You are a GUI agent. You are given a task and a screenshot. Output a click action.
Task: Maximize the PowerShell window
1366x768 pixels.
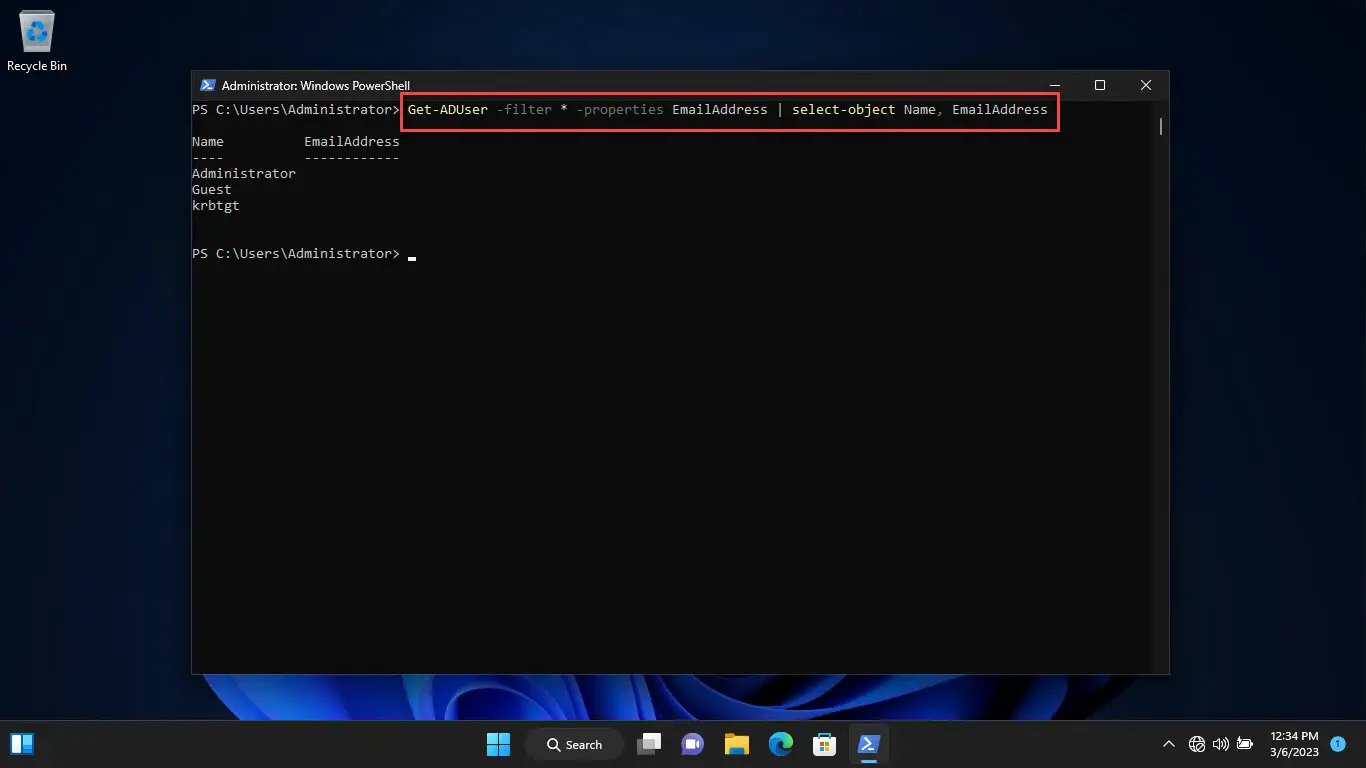(1100, 86)
